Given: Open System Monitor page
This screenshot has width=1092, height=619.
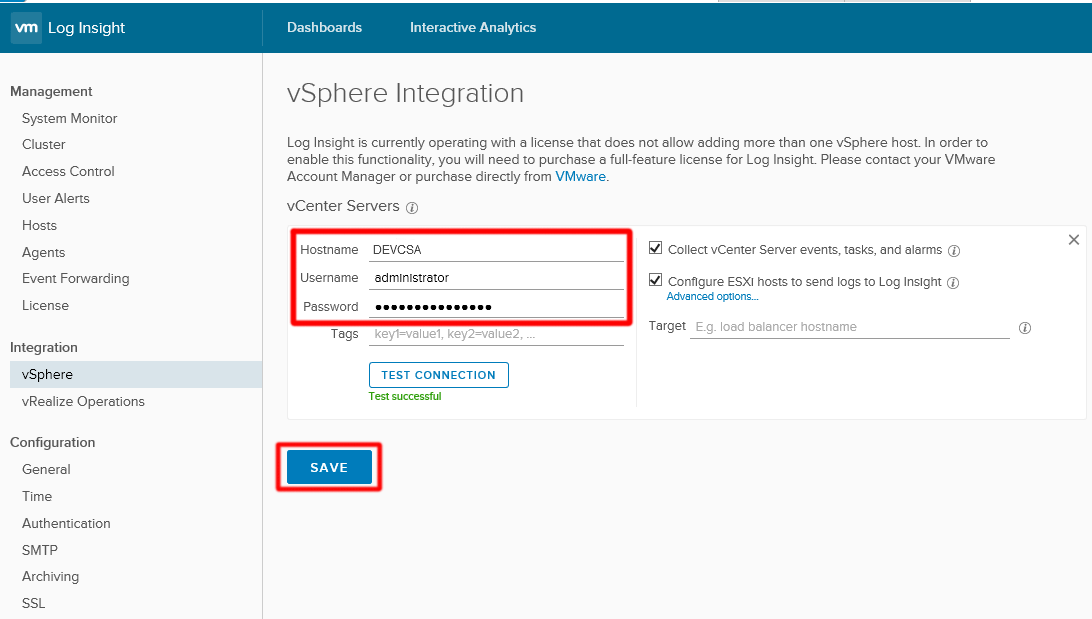Looking at the screenshot, I should click(70, 118).
